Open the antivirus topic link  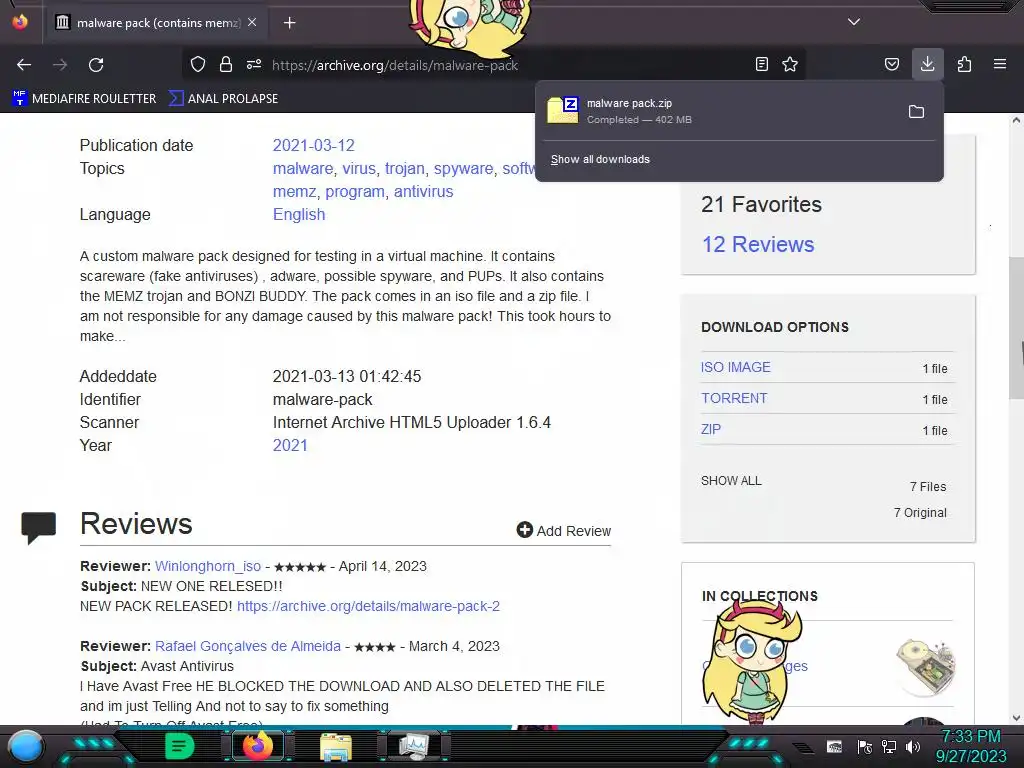(423, 191)
